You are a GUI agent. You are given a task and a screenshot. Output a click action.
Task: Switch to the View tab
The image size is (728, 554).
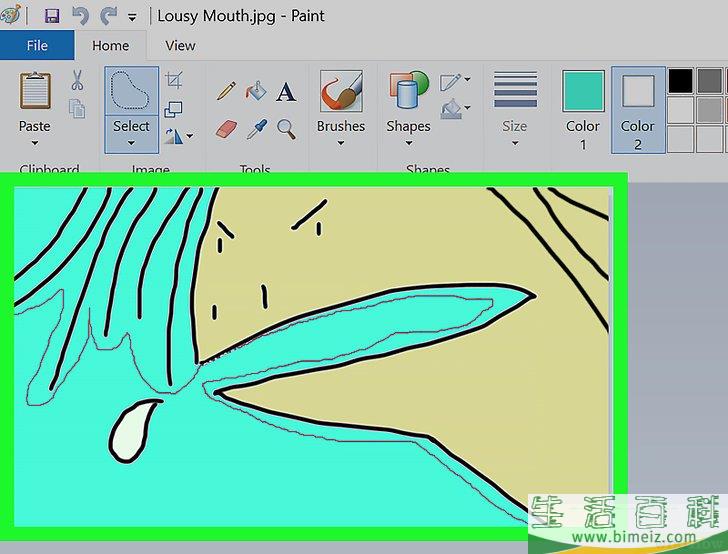180,46
